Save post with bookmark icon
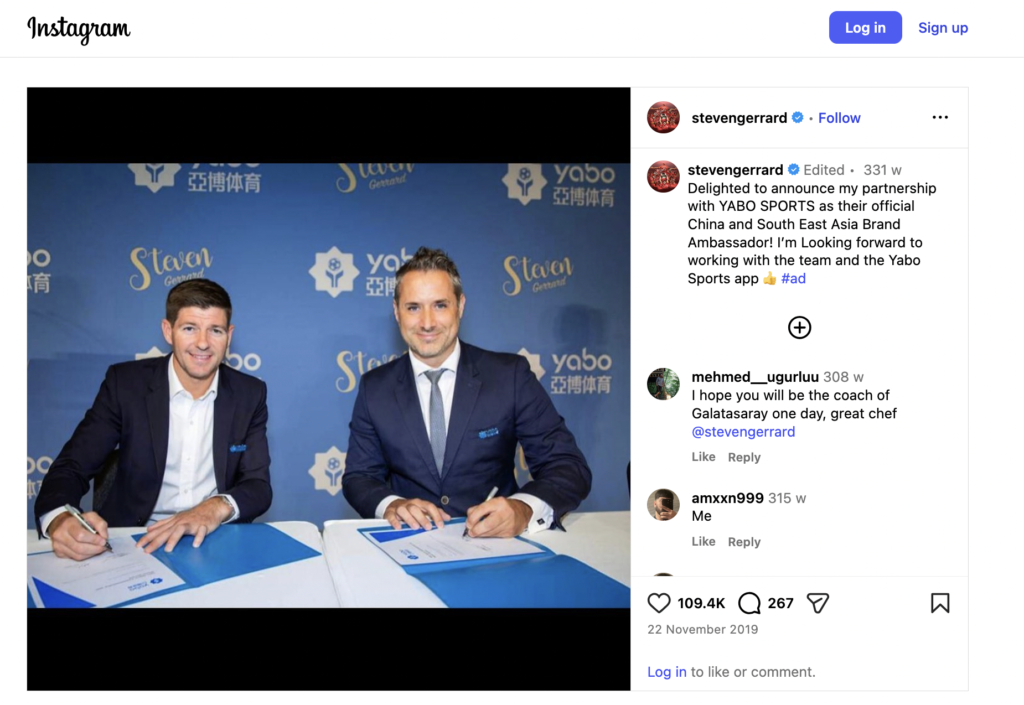 pyautogui.click(x=940, y=603)
